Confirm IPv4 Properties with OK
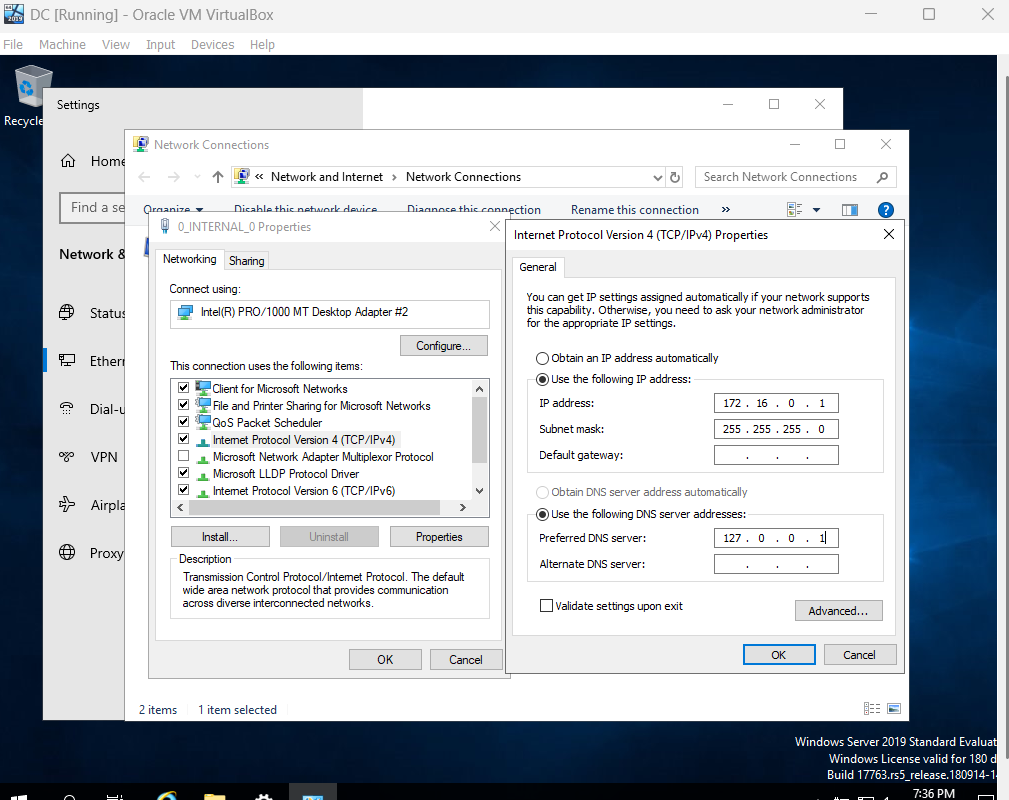The height and width of the screenshot is (800, 1009). (x=779, y=655)
